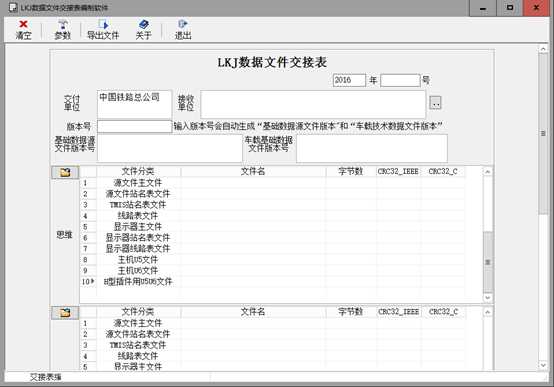Select row 6 显示器站名表文件
The image size is (554, 387).
point(272,238)
